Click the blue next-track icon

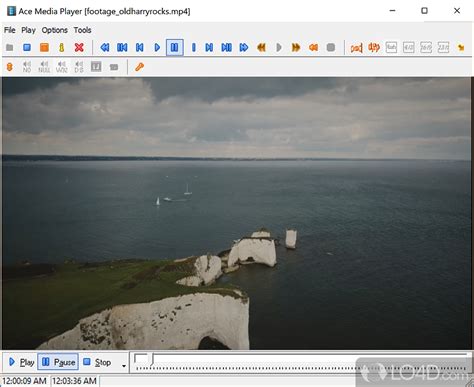[209, 47]
